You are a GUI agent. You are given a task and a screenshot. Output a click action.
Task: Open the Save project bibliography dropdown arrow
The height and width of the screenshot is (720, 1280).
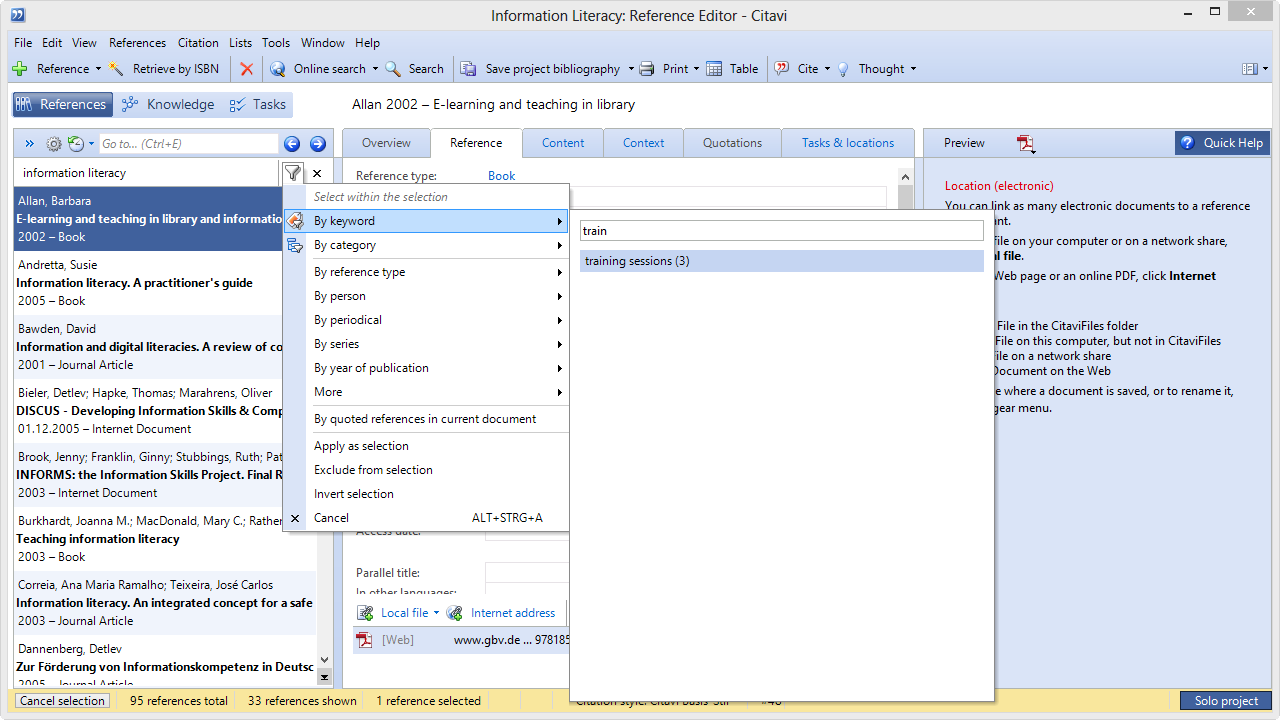630,69
